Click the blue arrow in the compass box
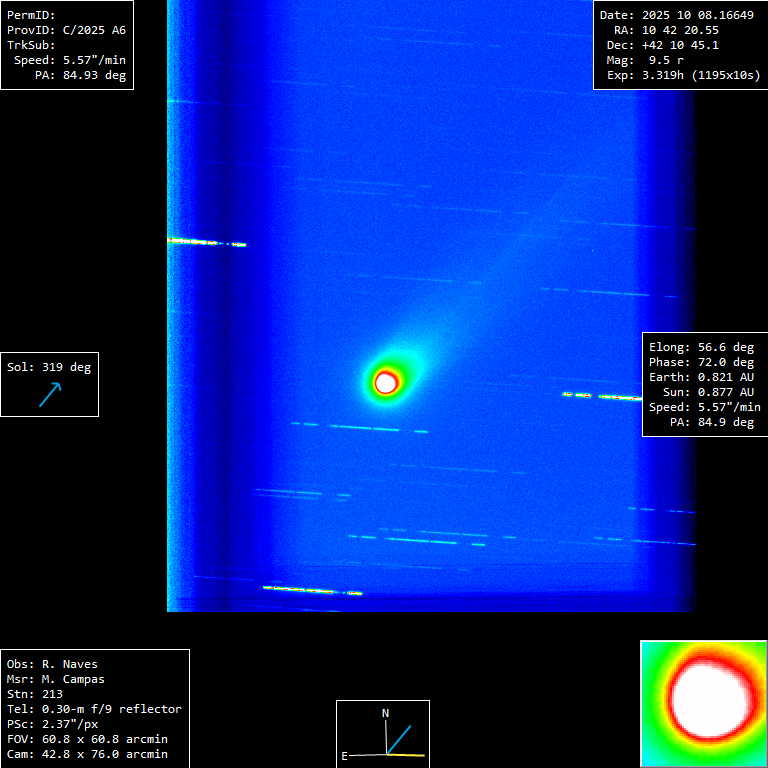The width and height of the screenshot is (768, 768). (399, 739)
